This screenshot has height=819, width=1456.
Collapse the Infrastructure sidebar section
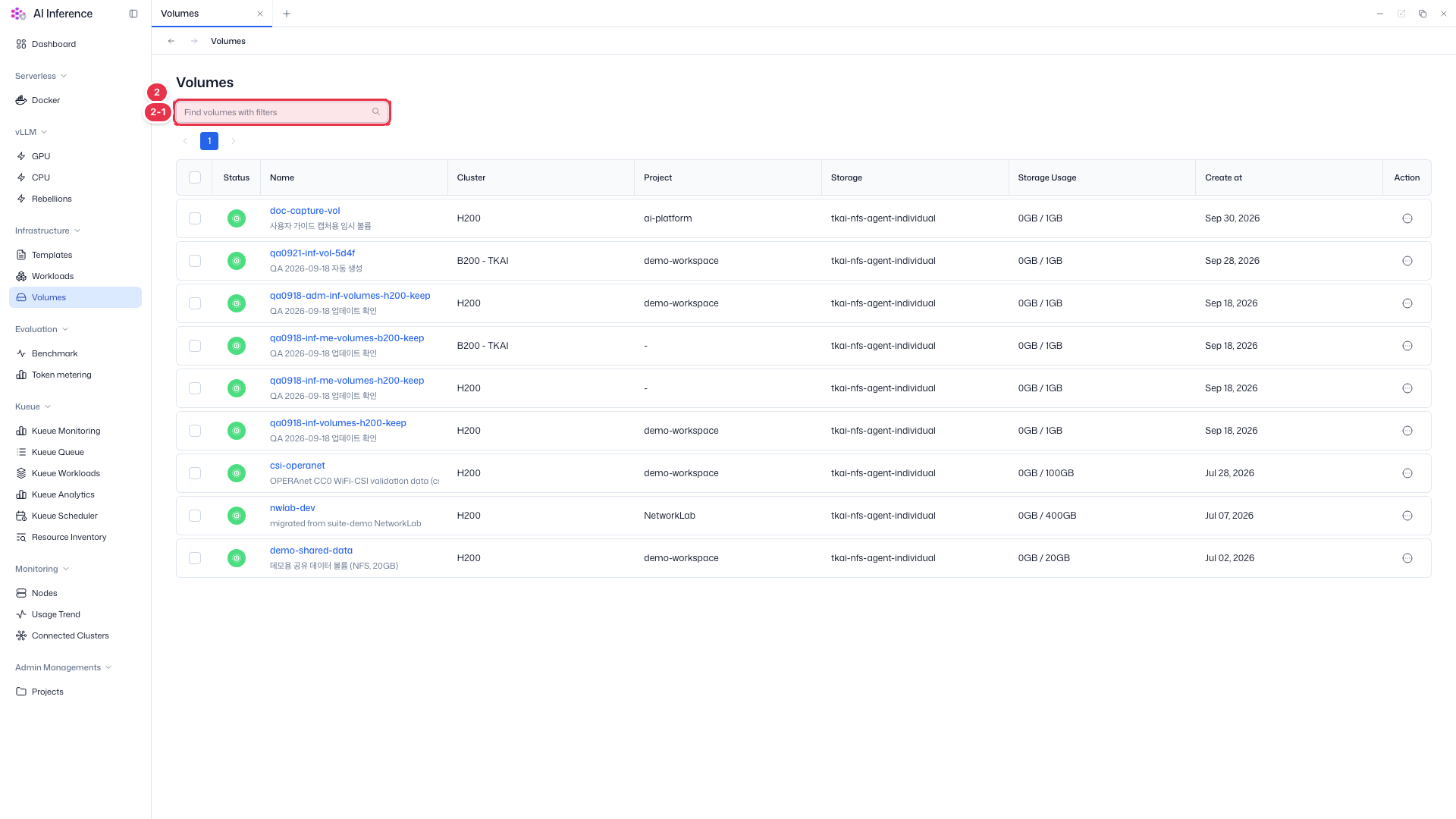[48, 231]
